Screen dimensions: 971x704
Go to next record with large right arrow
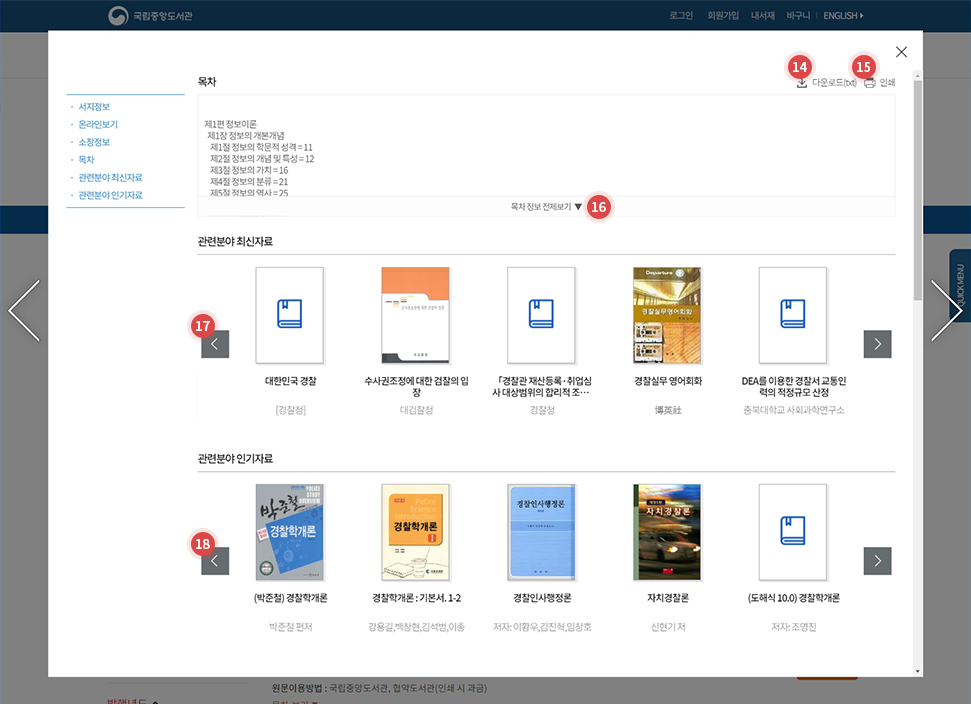pyautogui.click(x=946, y=310)
